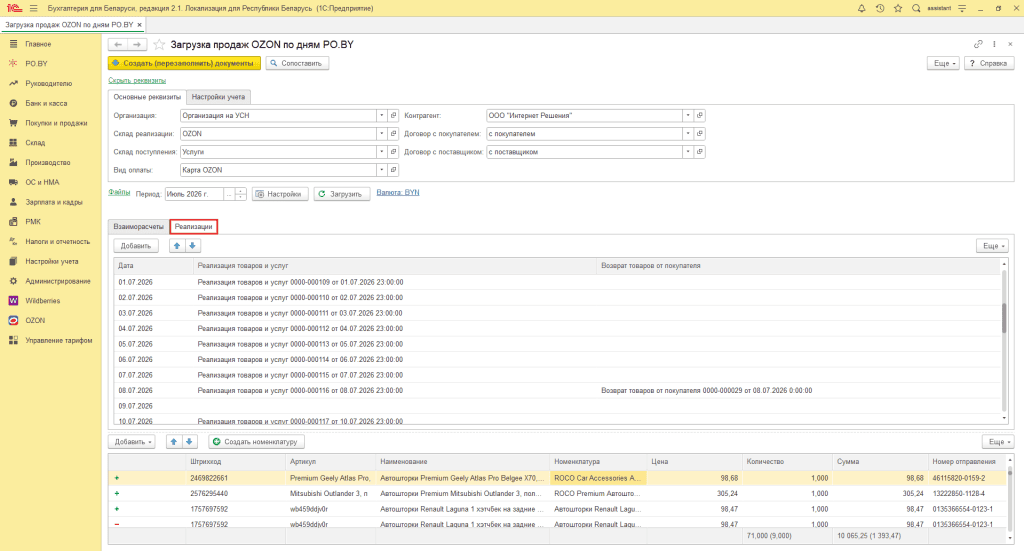
Task: Open Контрагент field reference button
Action: 699,116
